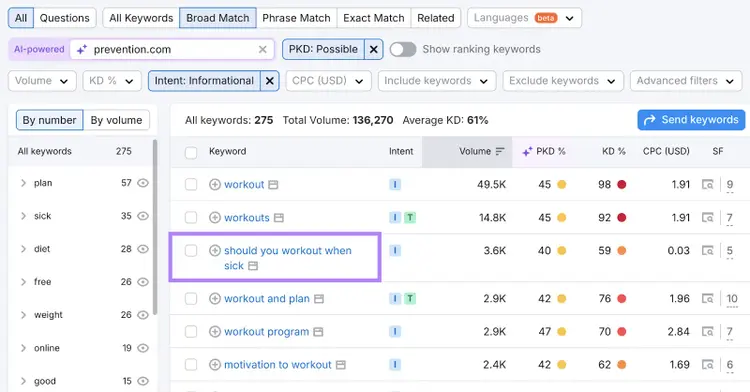Image resolution: width=750 pixels, height=392 pixels.
Task: Open SERP view icon beside 'workout'
Action: tap(273, 185)
